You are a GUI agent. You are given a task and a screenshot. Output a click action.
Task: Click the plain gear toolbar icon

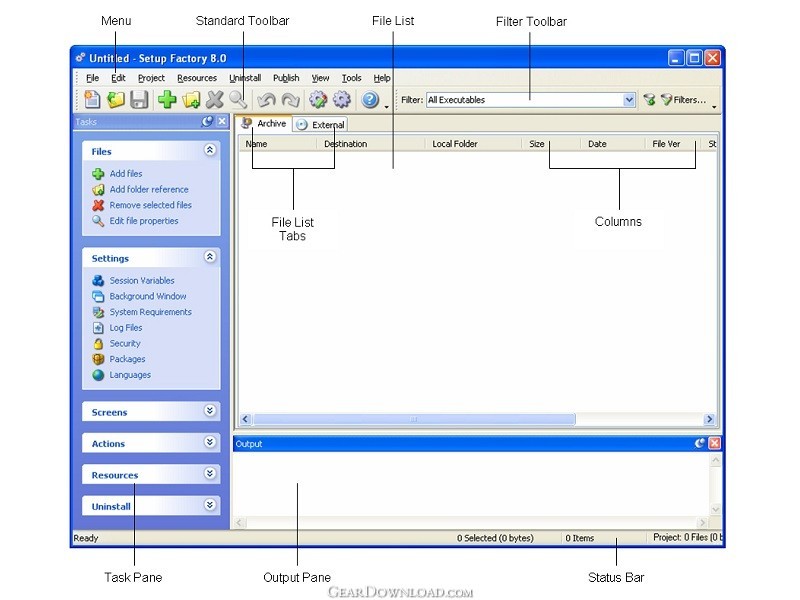click(342, 99)
